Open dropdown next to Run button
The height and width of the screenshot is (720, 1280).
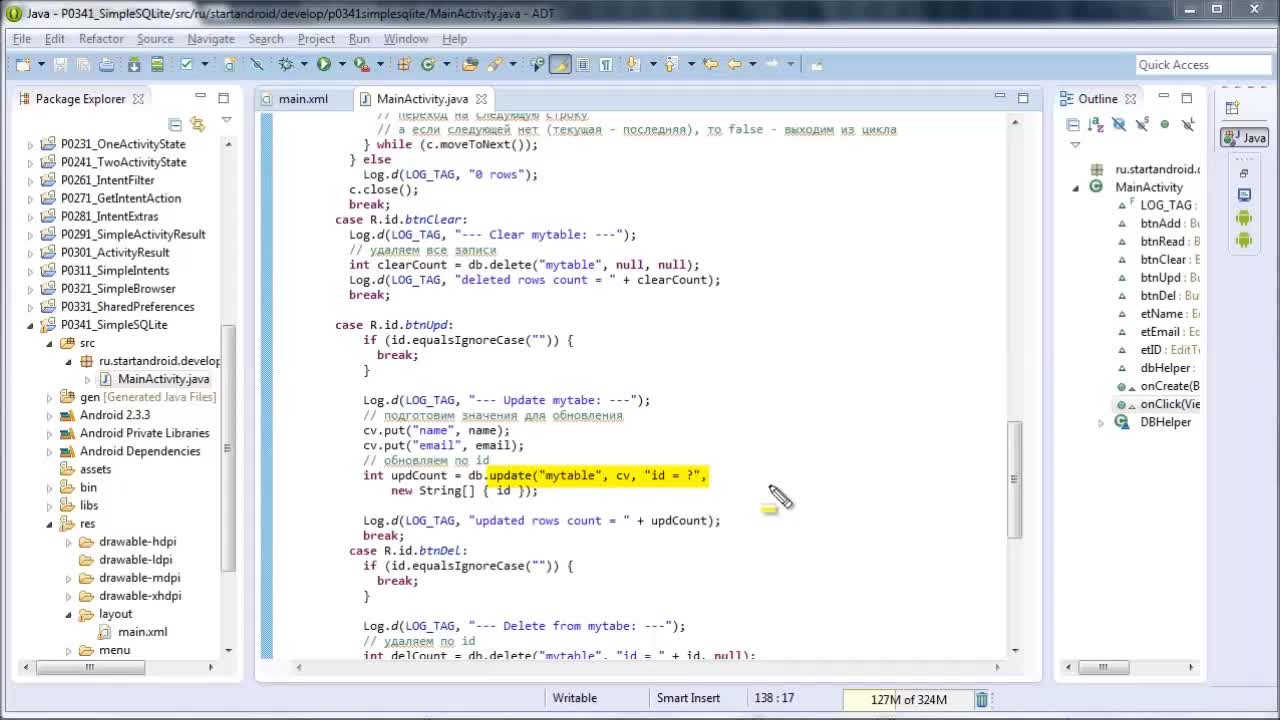(x=342, y=65)
